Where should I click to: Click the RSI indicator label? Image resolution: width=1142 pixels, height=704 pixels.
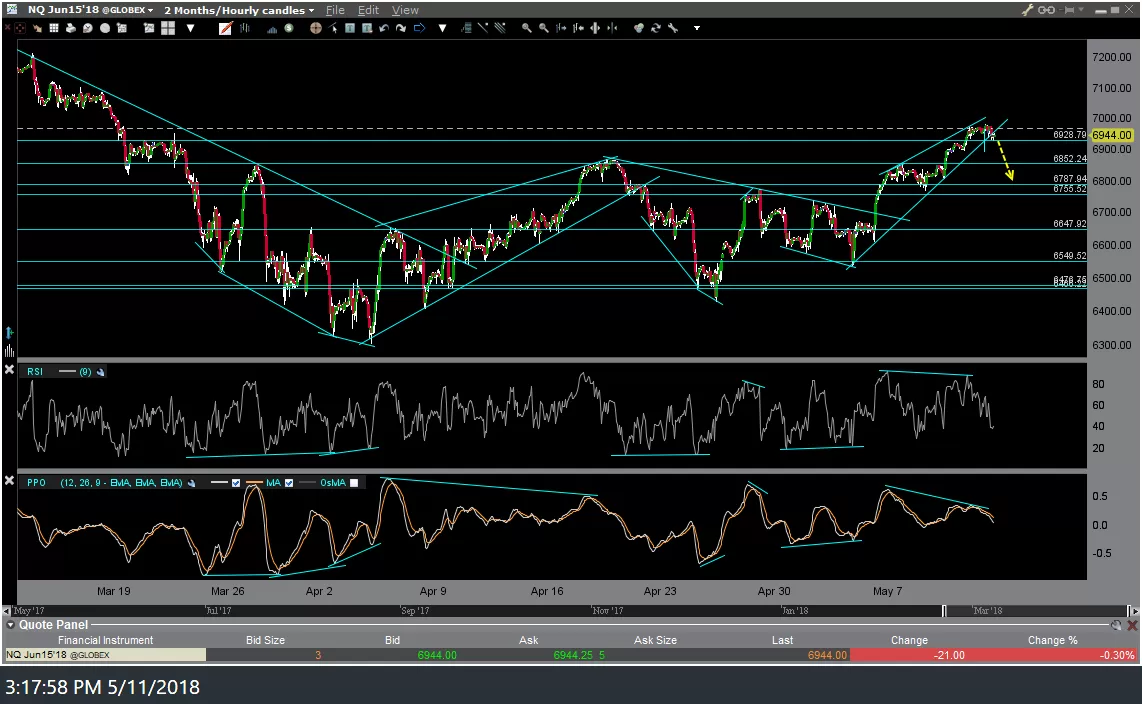pos(35,372)
